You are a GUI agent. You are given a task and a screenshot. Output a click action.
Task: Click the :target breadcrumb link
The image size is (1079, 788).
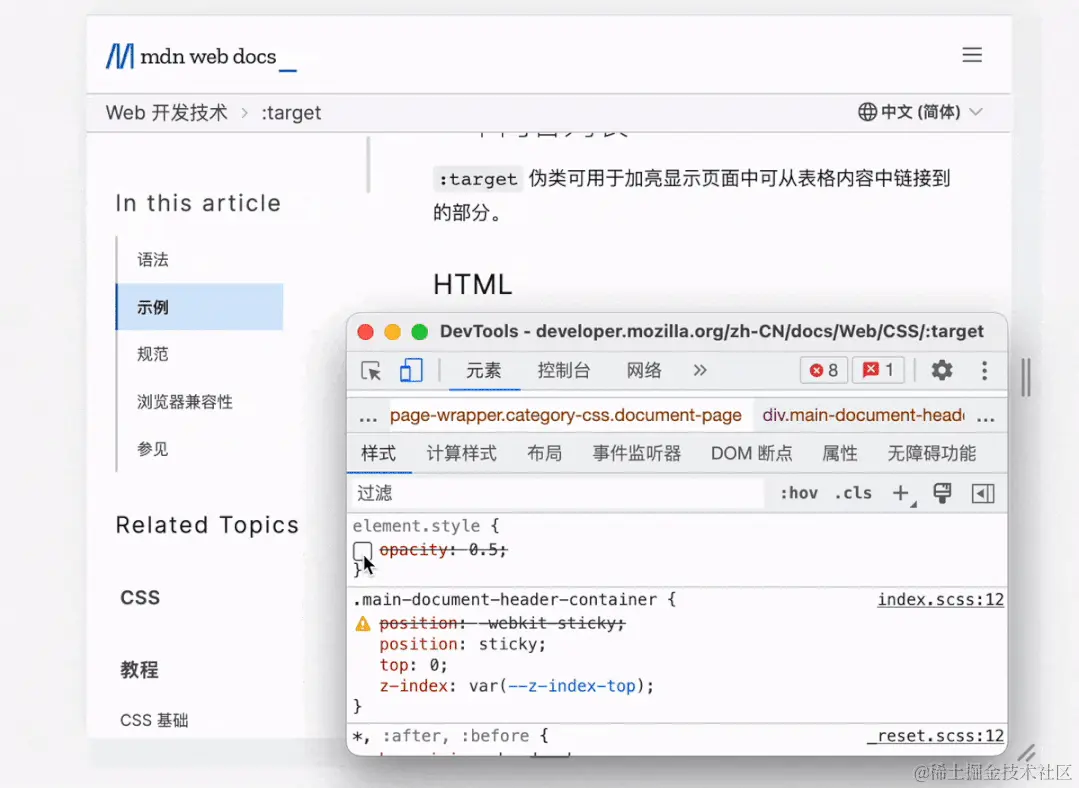[x=290, y=112]
